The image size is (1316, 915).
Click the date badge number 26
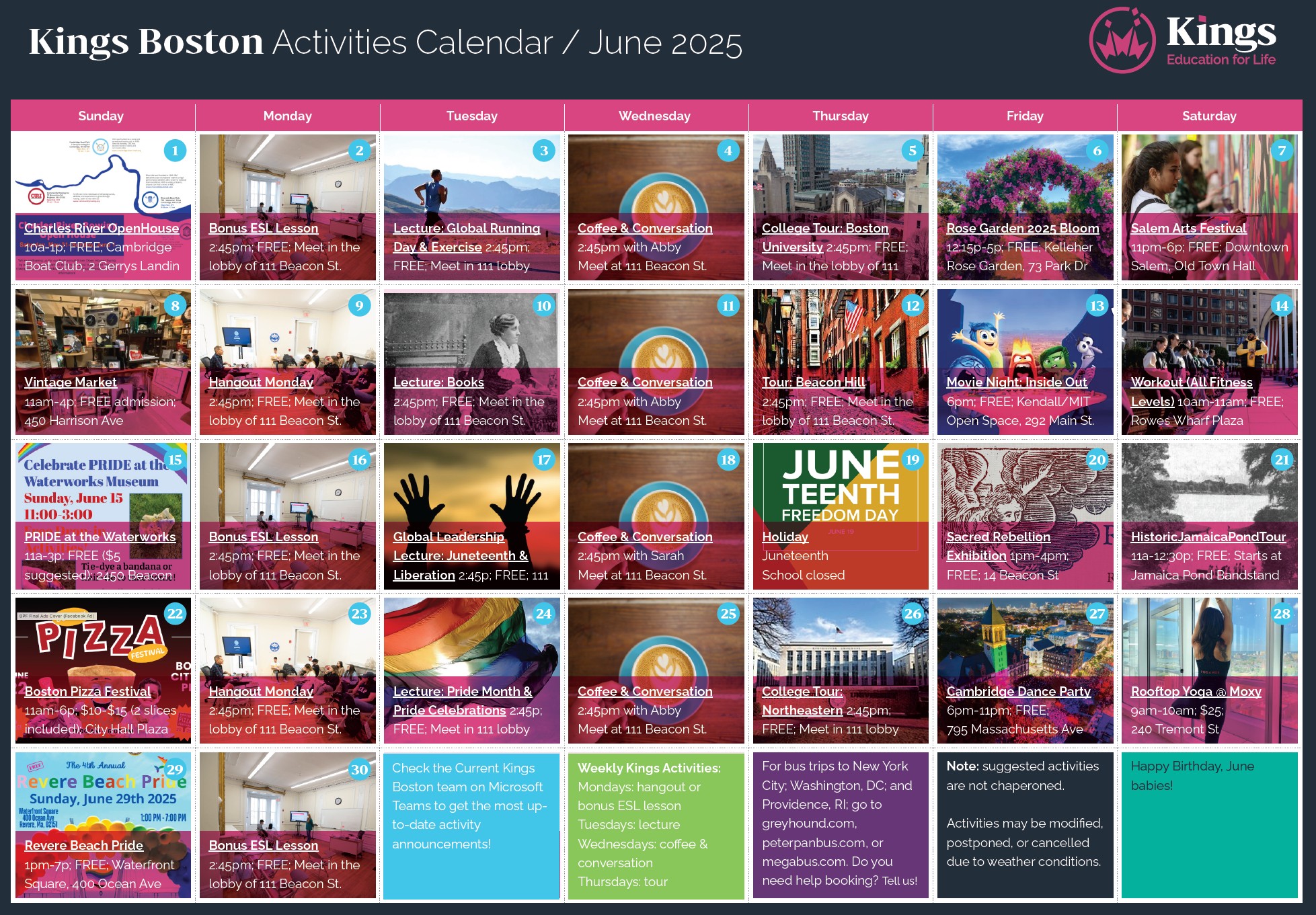tap(913, 614)
